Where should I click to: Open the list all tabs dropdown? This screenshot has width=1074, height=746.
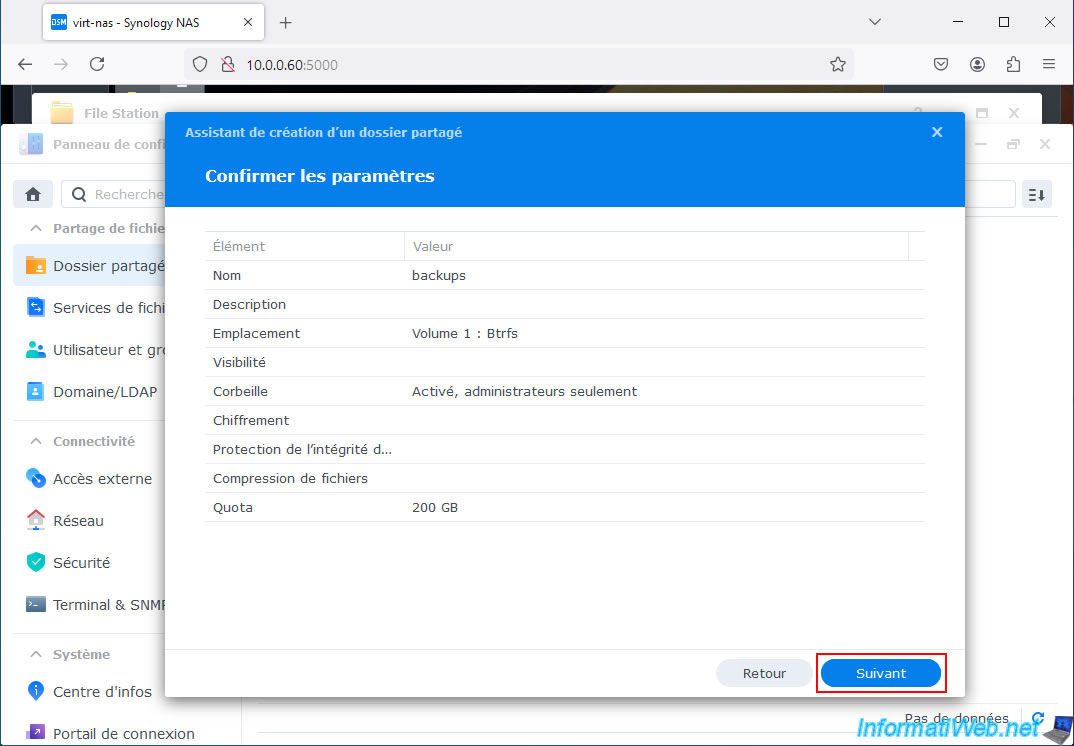(x=875, y=22)
